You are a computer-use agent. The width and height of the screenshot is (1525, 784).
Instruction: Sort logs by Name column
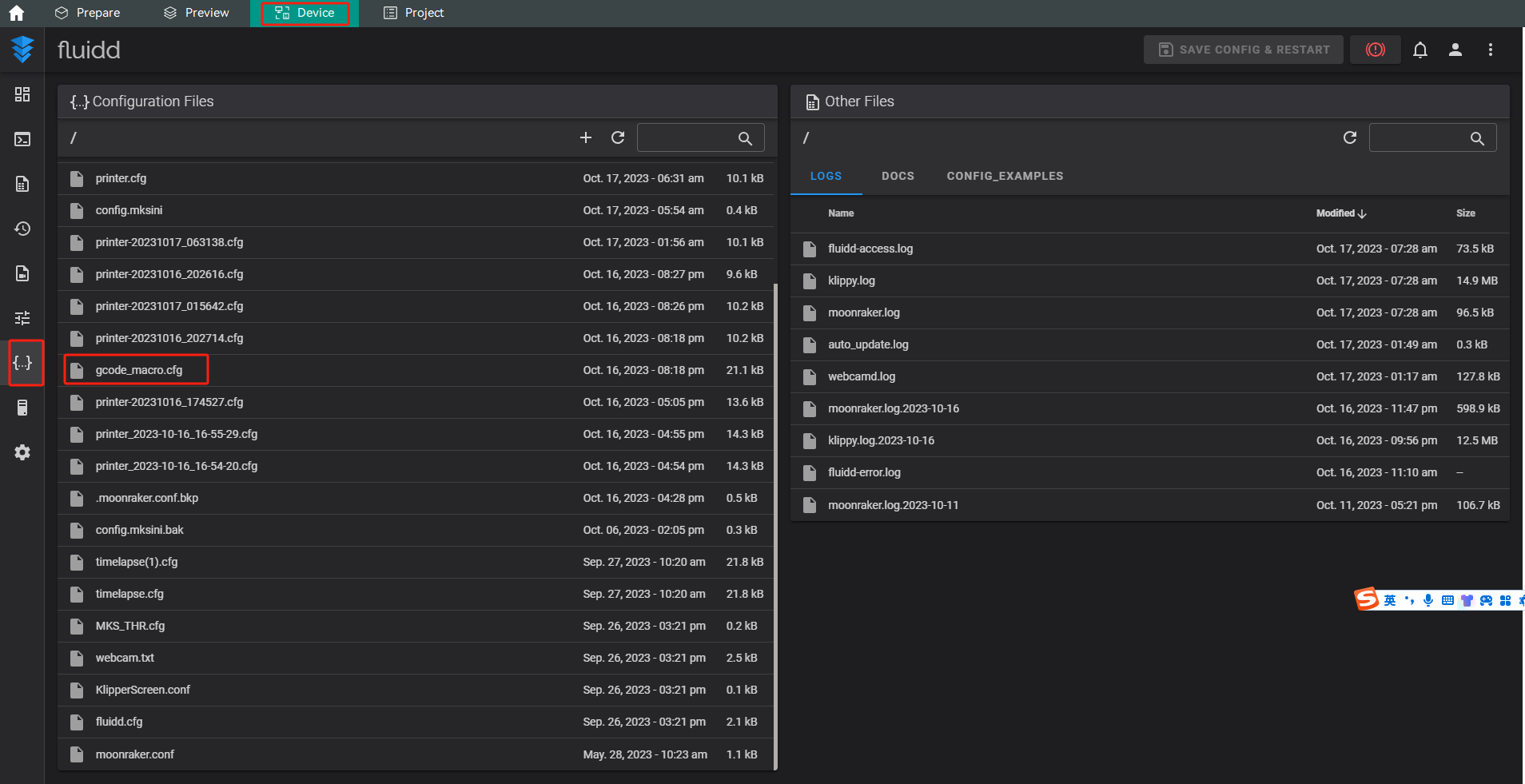pos(841,213)
